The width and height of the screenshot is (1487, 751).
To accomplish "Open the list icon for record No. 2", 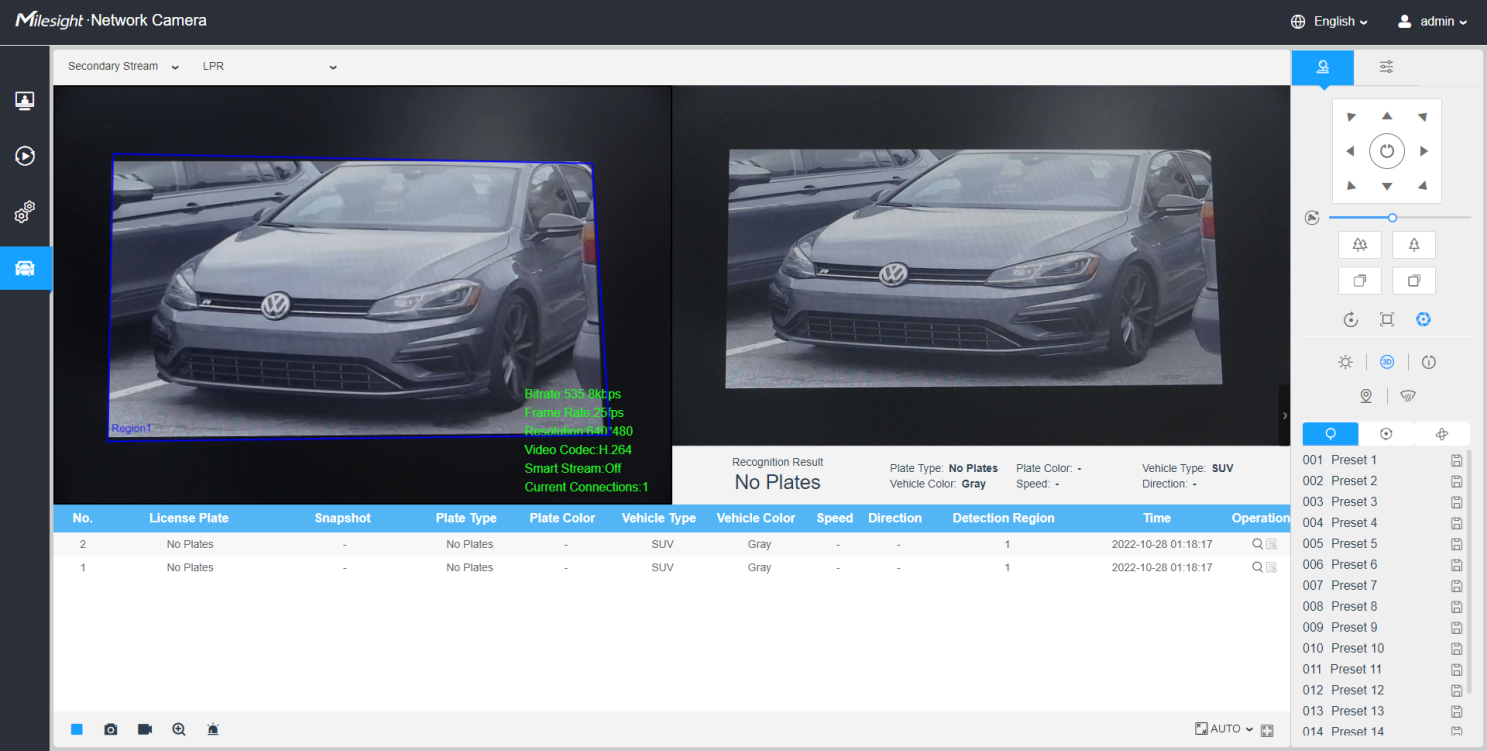I will 1272,544.
